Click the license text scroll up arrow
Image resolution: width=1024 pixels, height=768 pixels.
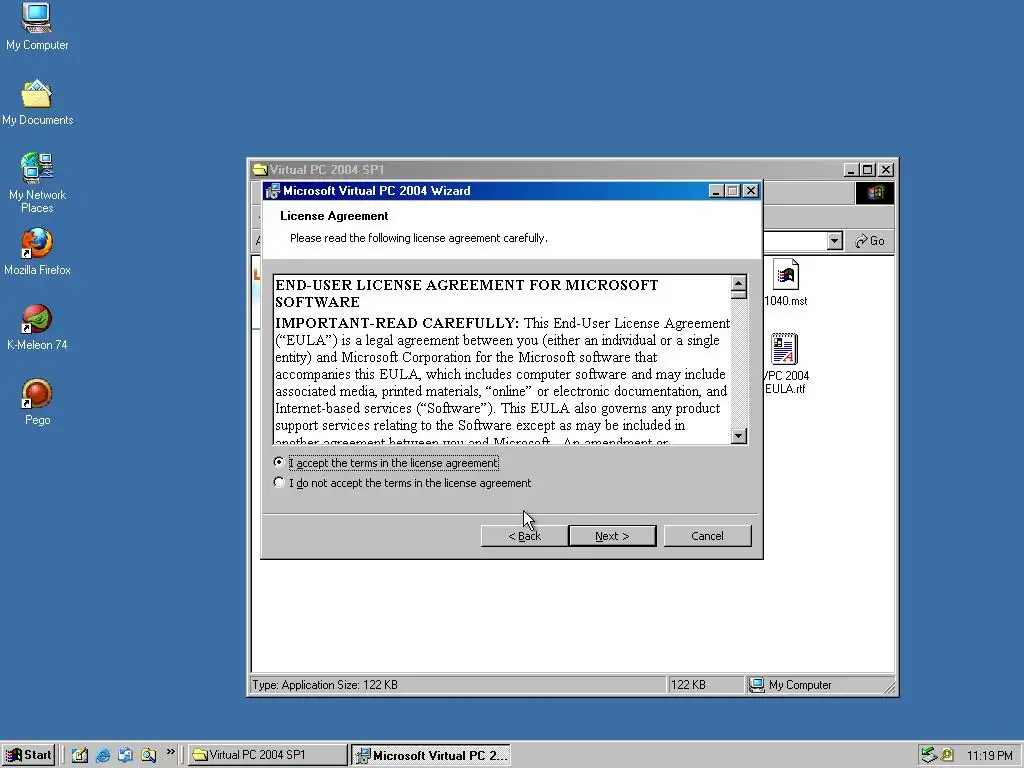[x=739, y=283]
